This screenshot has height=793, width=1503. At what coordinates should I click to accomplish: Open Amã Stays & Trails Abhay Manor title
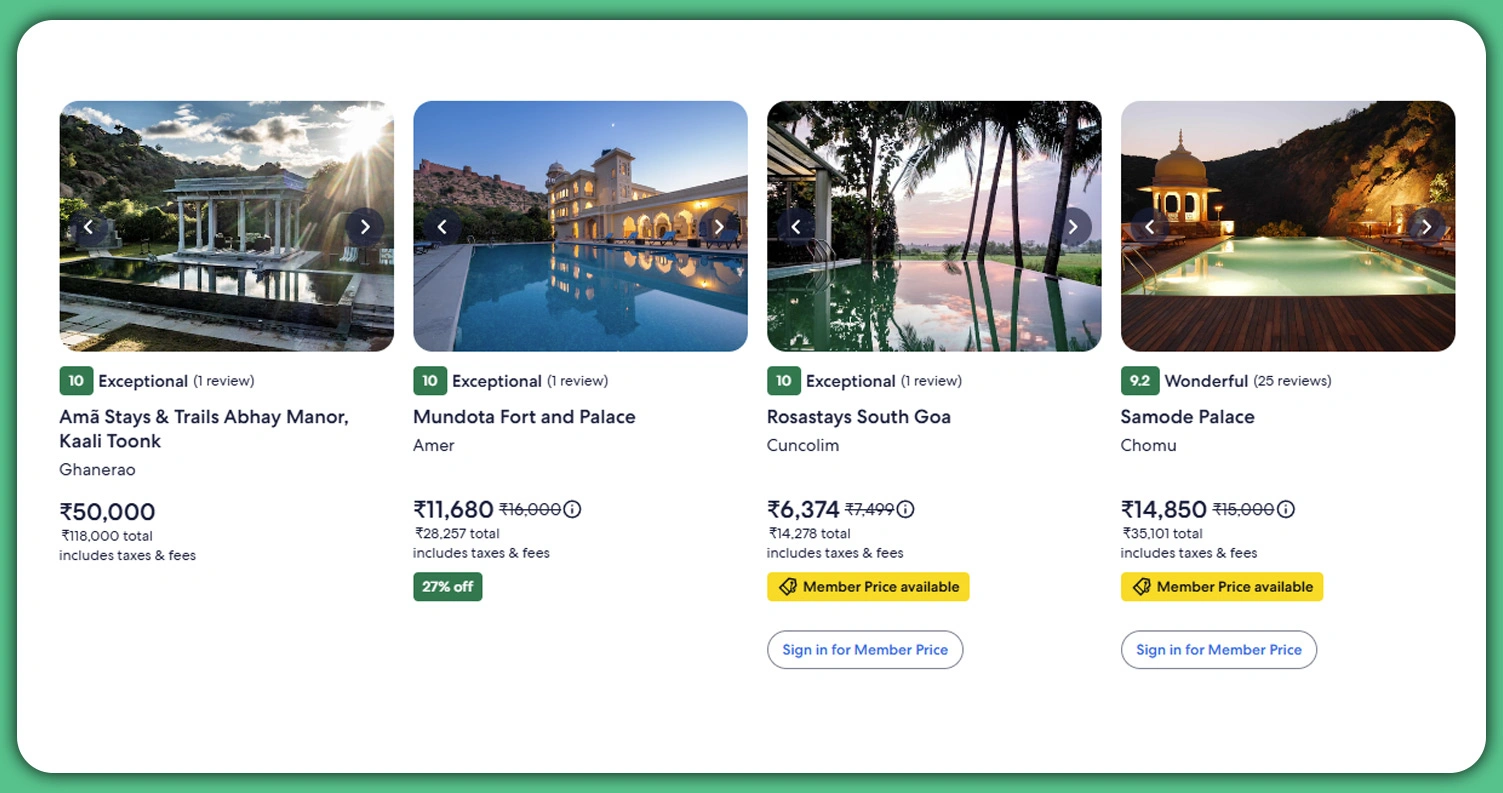pos(204,428)
